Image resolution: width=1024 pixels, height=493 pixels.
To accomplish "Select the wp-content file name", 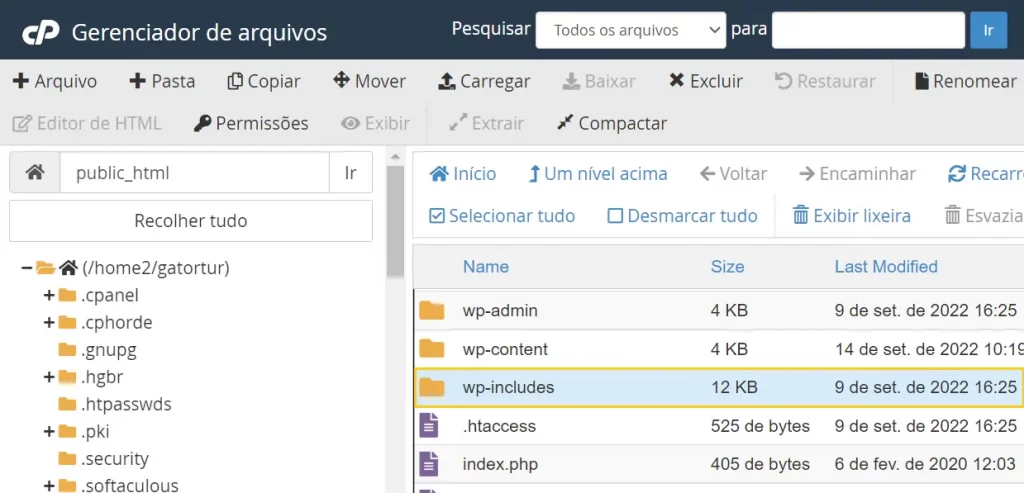I will (505, 349).
